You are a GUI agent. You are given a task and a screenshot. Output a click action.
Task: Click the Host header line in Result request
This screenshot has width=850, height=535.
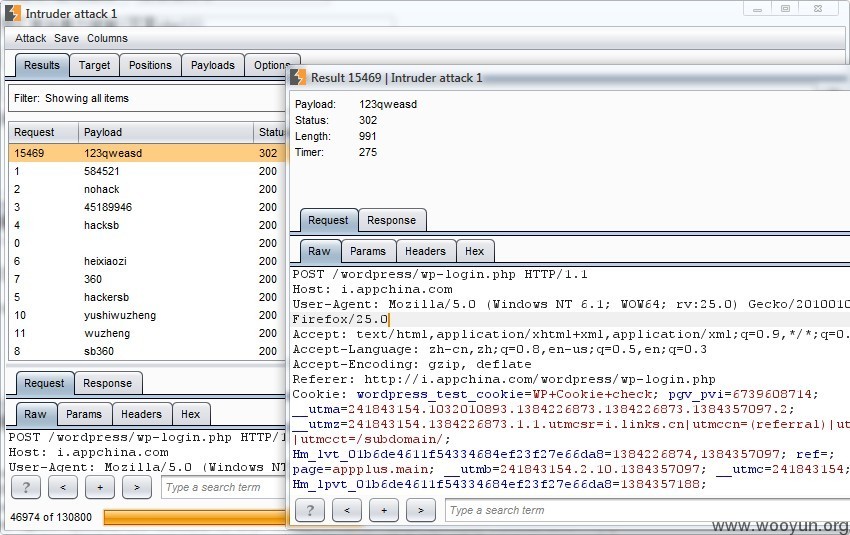click(x=372, y=289)
